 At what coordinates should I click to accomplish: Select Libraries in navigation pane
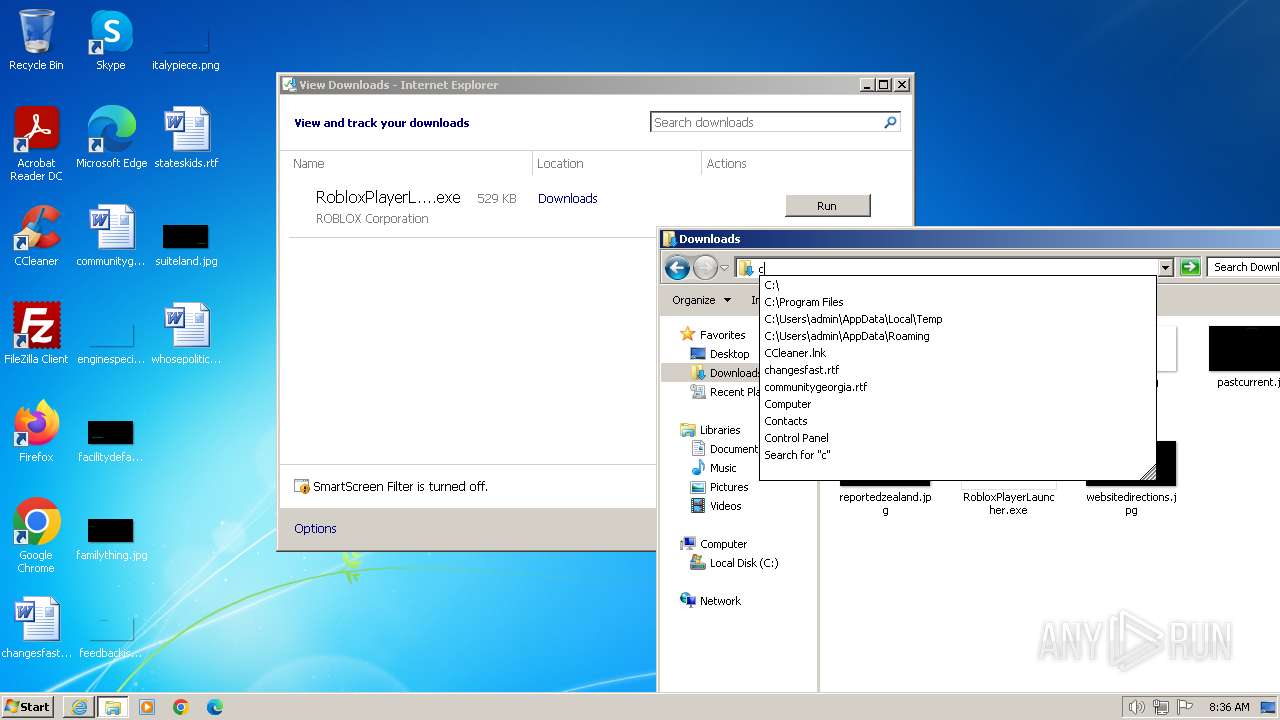tap(711, 430)
